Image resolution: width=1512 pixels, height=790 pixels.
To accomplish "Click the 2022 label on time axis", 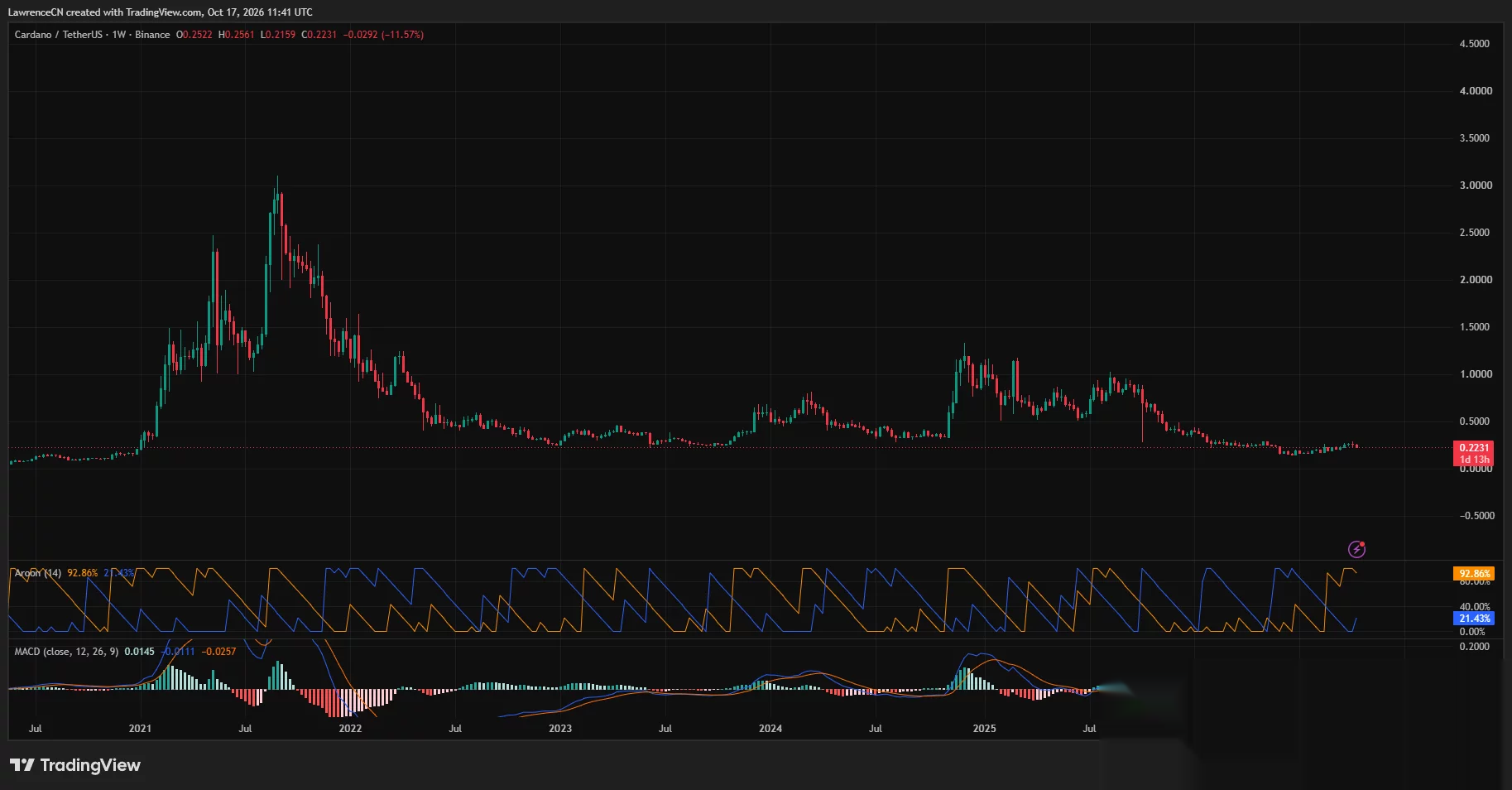I will (x=350, y=729).
